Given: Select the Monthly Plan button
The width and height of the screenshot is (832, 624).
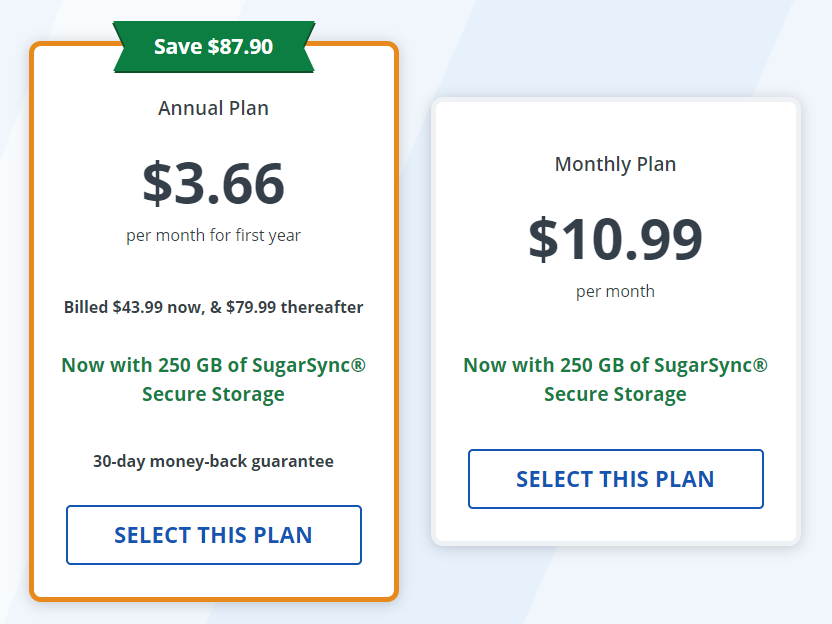Looking at the screenshot, I should click(616, 479).
